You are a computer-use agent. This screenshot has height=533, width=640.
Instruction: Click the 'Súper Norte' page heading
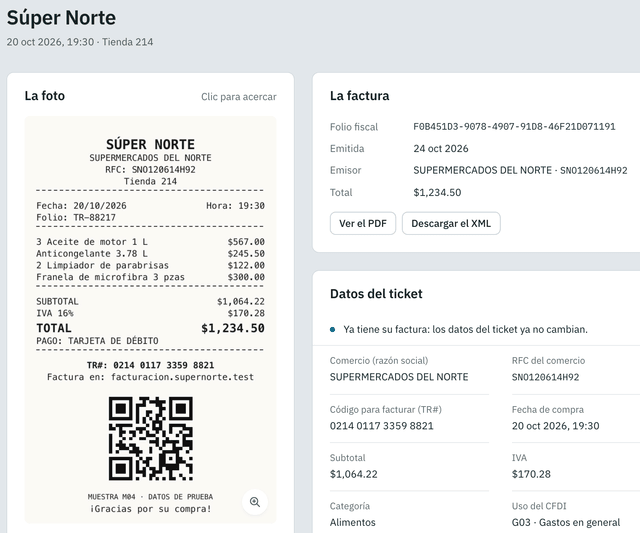coord(61,18)
